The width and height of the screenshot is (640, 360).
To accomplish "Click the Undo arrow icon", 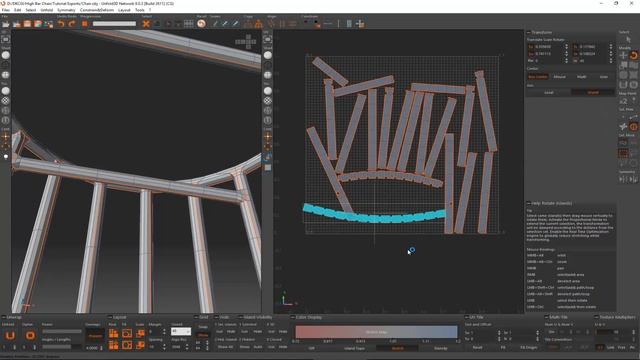I will [x=61, y=24].
